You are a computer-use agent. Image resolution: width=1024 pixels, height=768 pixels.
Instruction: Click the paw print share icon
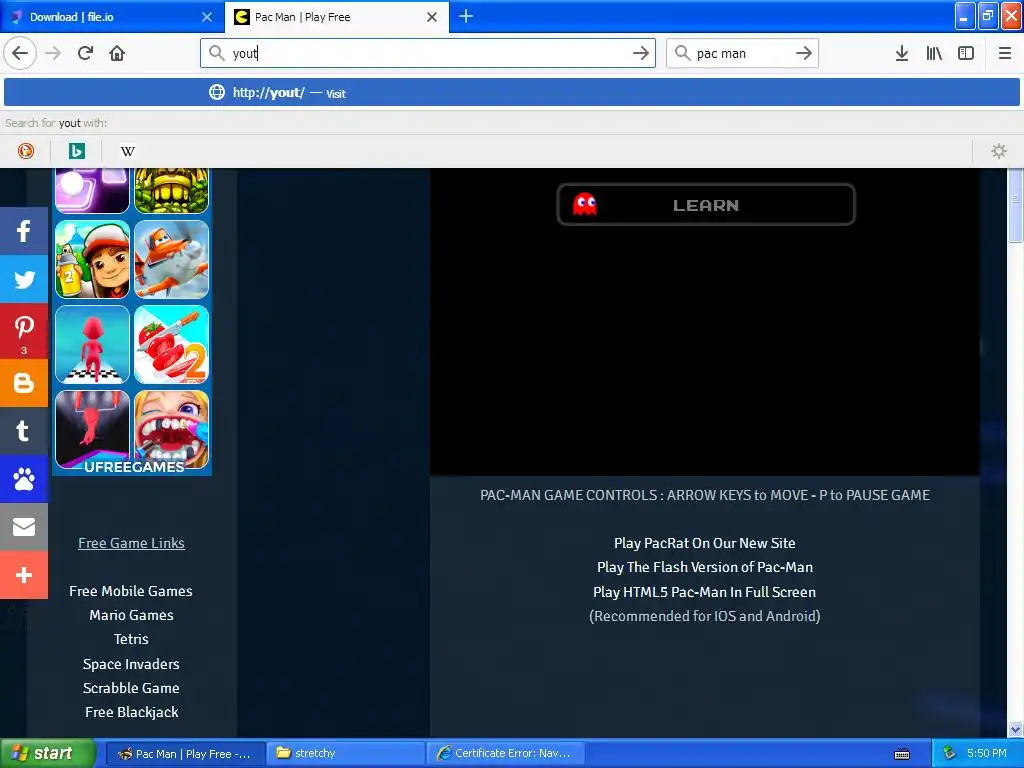24,479
